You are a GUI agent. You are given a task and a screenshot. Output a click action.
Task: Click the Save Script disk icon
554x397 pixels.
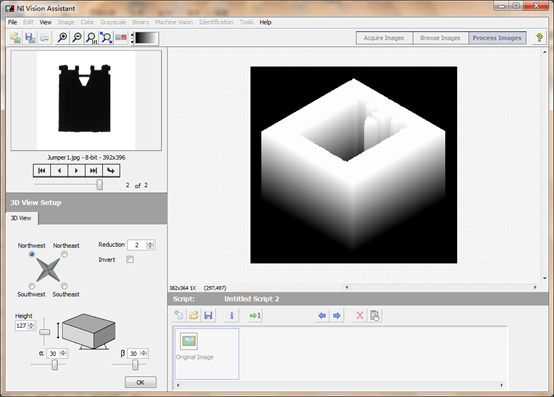pyautogui.click(x=208, y=315)
